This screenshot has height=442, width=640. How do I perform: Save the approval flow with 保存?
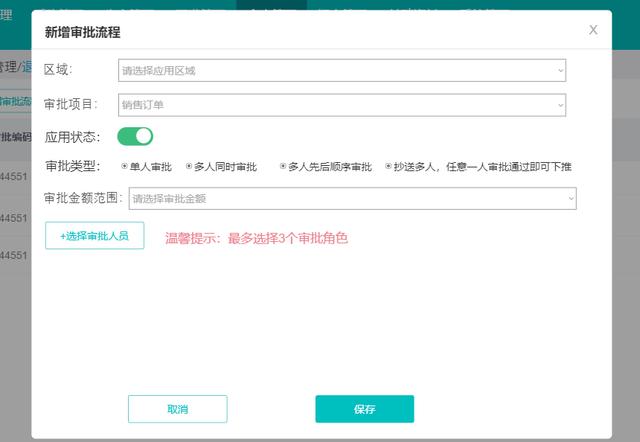(x=364, y=409)
